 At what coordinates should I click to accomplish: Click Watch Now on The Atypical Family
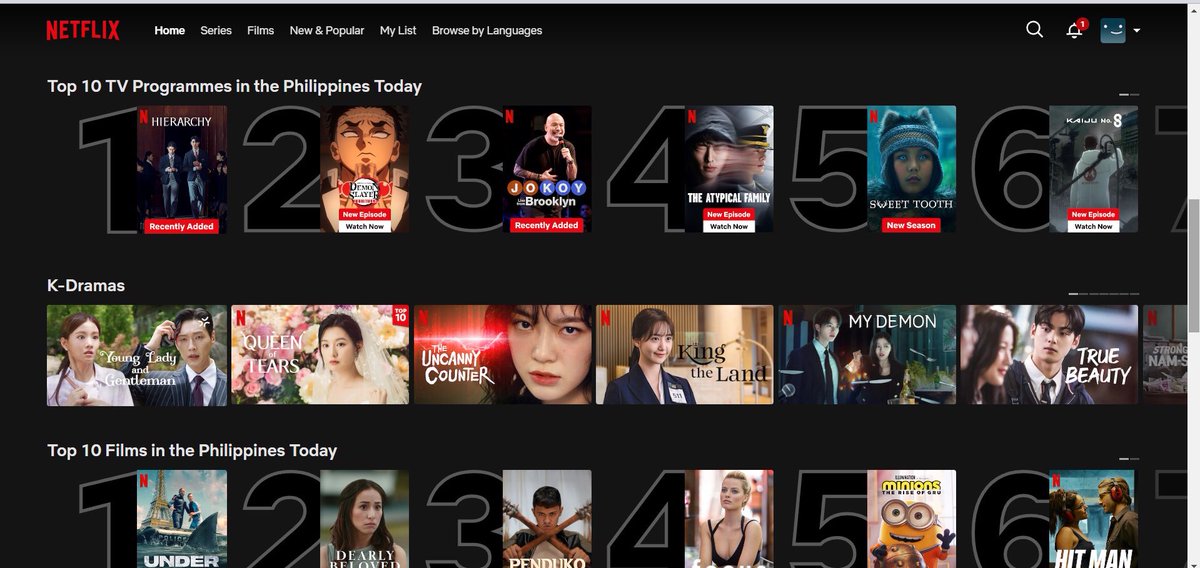tap(729, 227)
